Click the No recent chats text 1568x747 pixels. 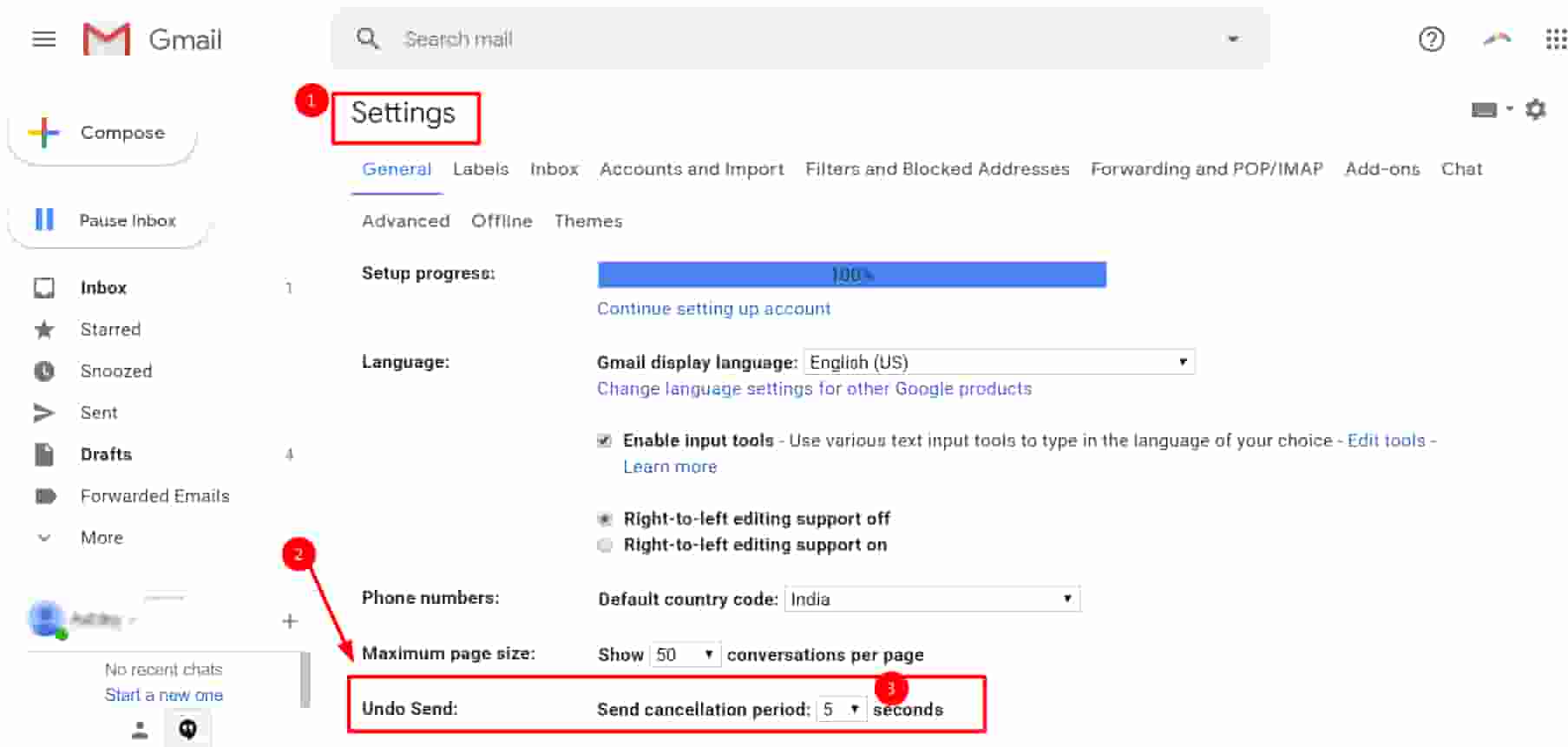[164, 669]
